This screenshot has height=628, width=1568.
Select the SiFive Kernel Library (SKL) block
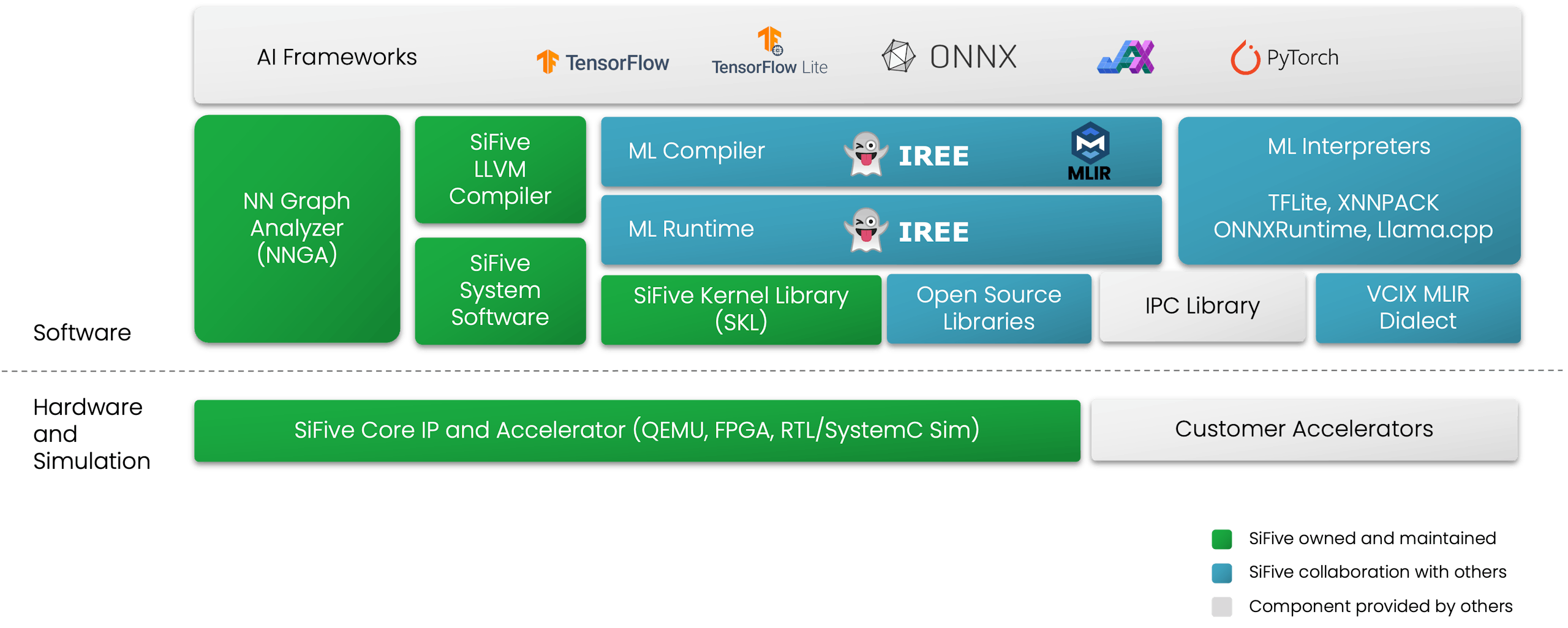(x=741, y=309)
